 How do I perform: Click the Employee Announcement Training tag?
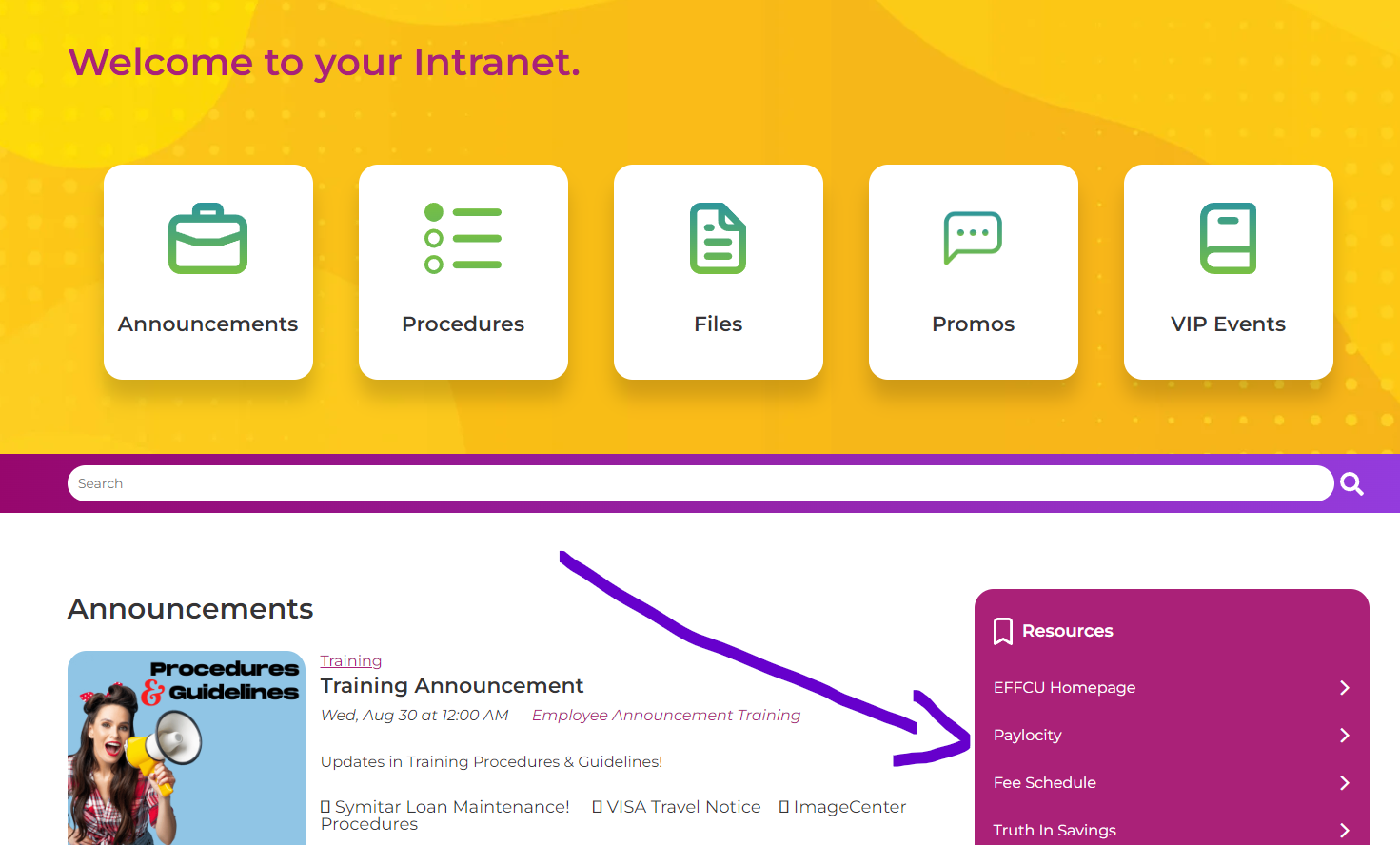pyautogui.click(x=665, y=716)
